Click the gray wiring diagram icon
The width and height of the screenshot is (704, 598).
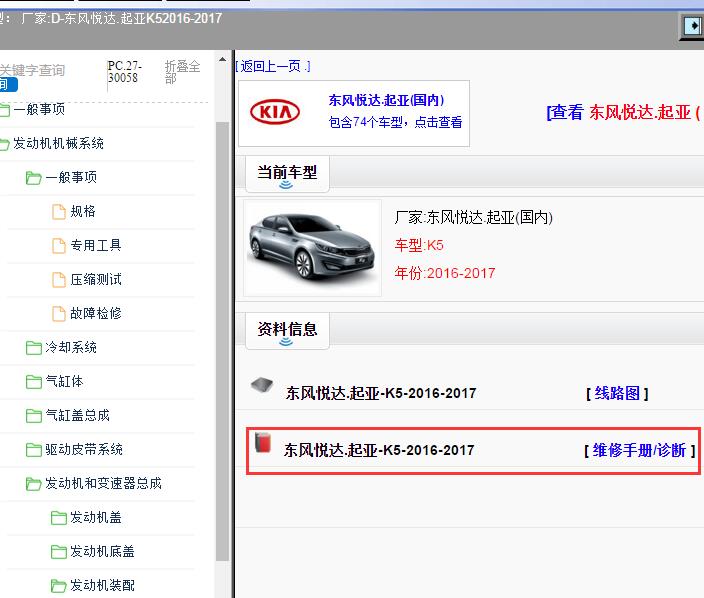click(x=262, y=385)
